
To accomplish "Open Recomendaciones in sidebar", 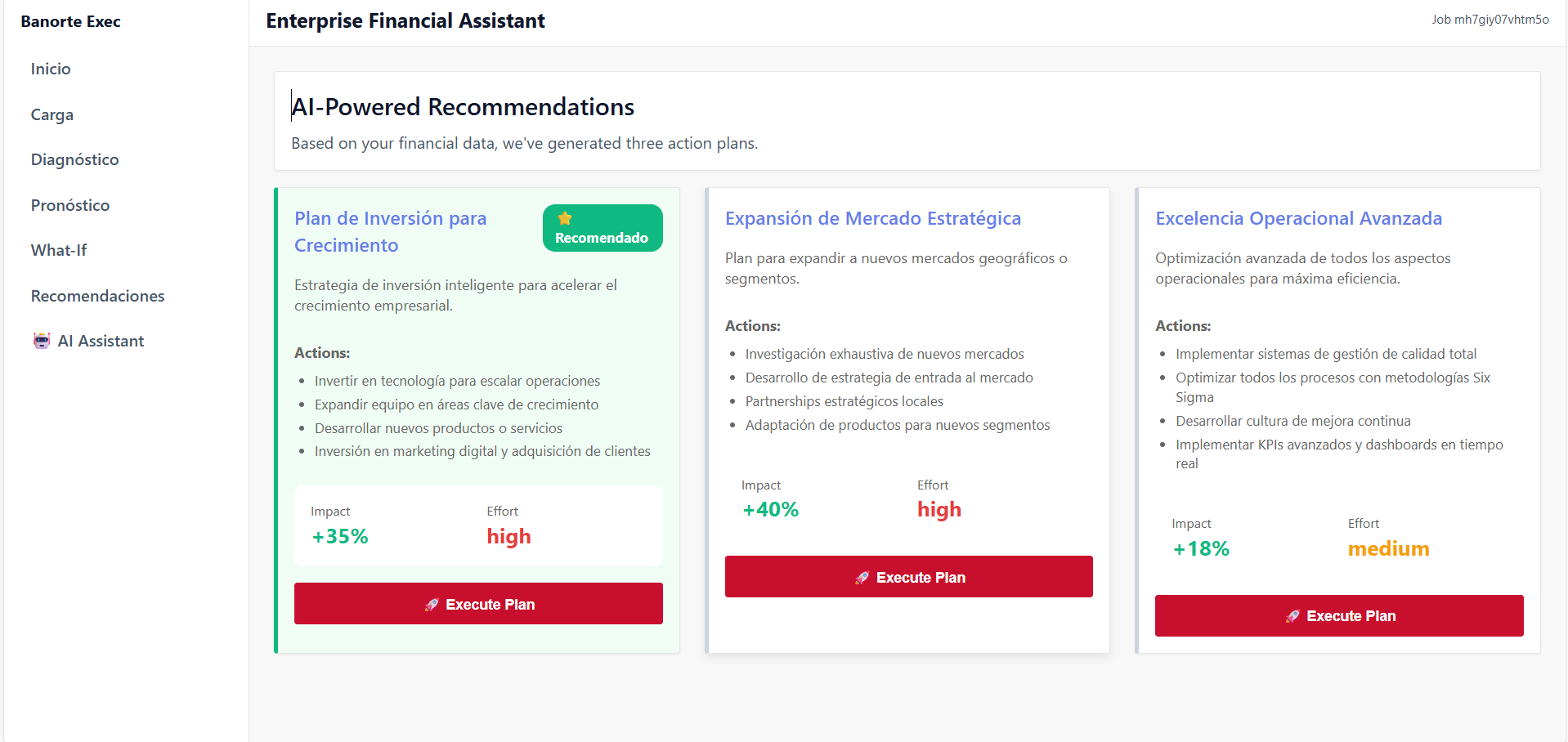I will pyautogui.click(x=98, y=297).
